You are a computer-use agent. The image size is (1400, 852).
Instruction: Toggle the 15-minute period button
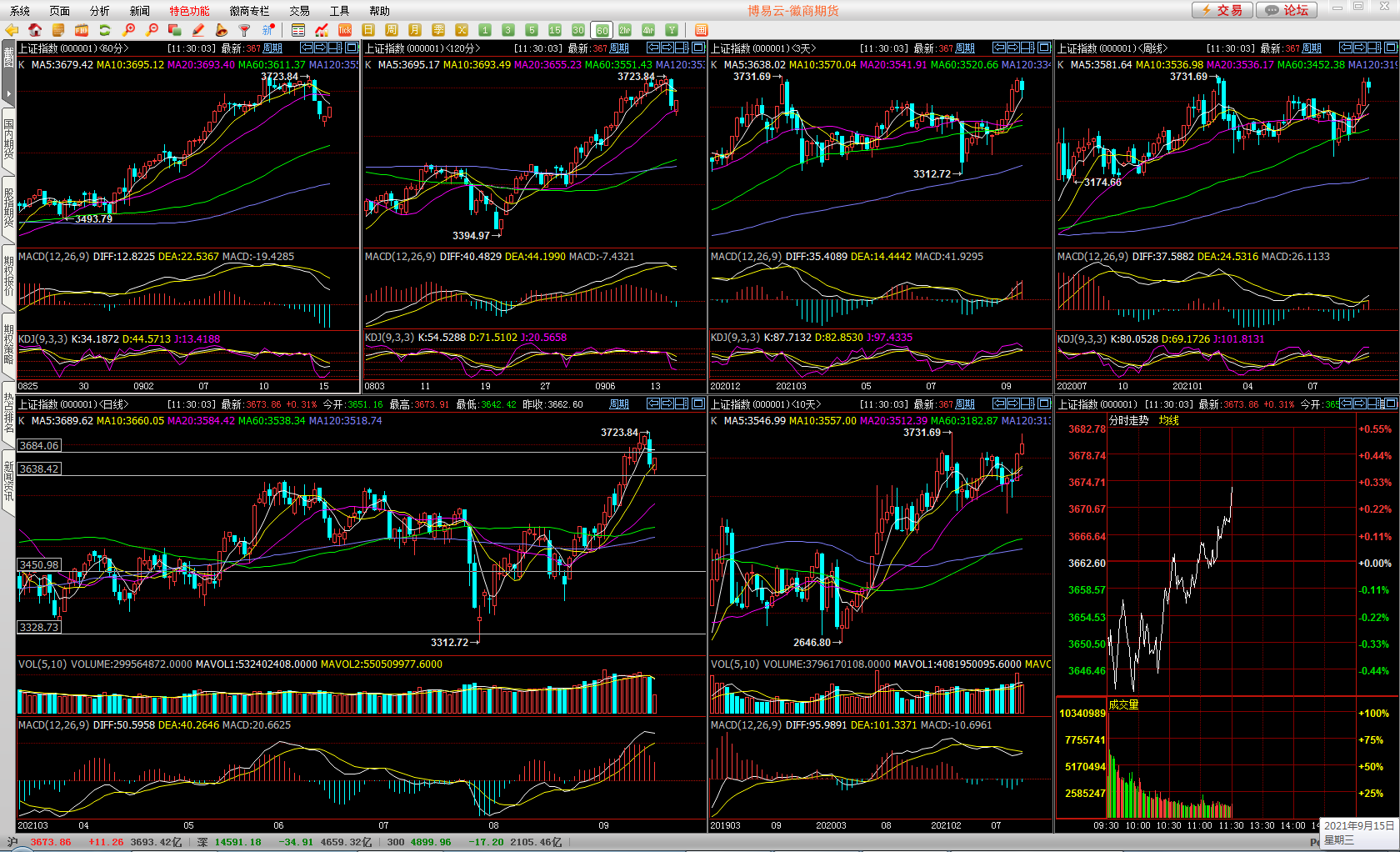[555, 30]
